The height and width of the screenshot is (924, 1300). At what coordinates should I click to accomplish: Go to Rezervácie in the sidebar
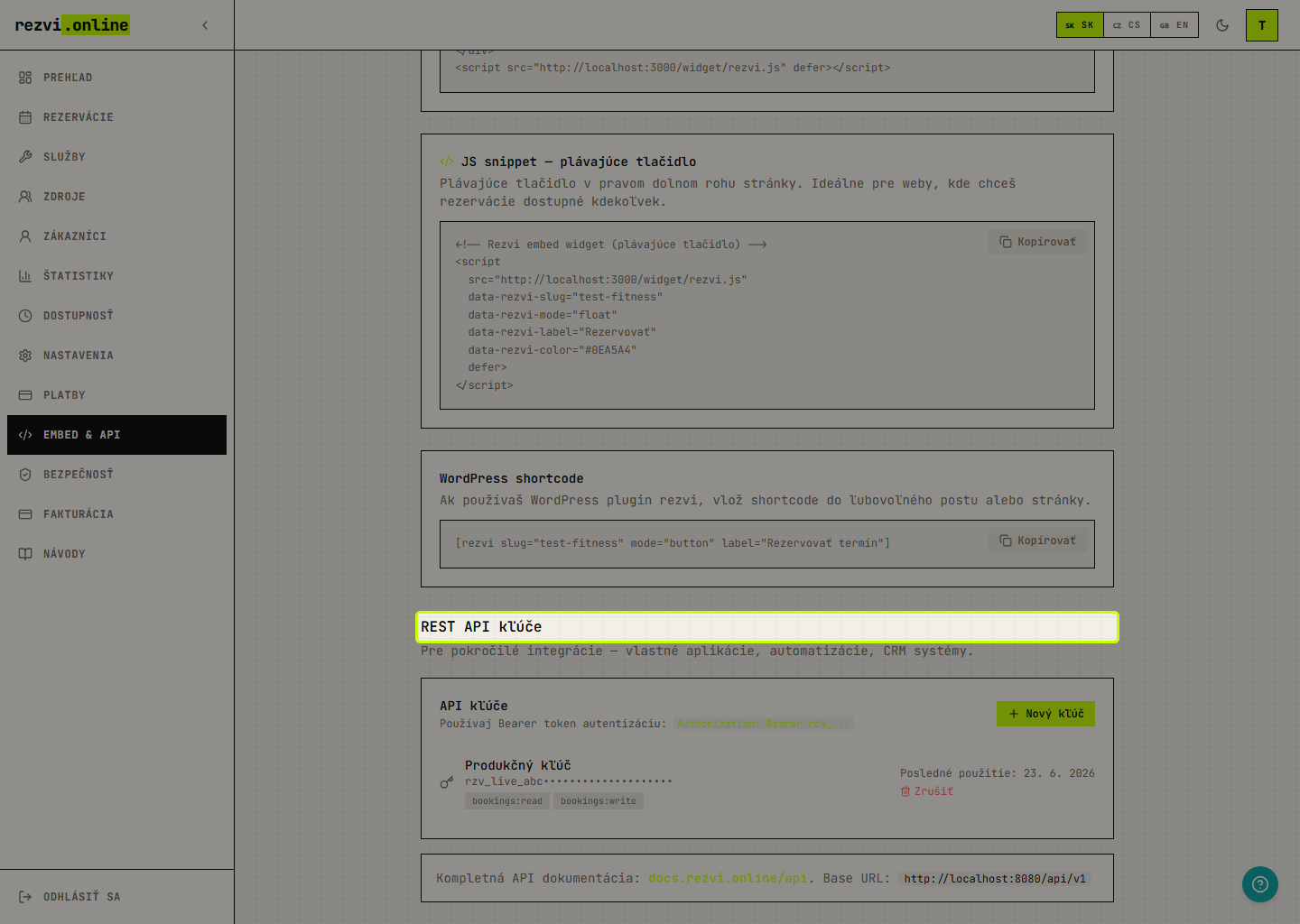[116, 117]
